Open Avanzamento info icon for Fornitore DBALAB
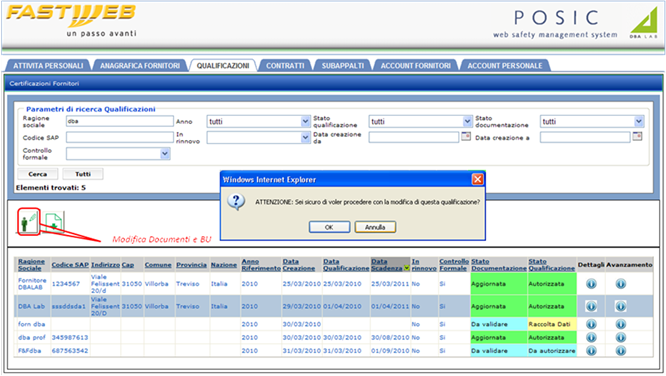Screen dimensions: 666x376 [621, 283]
